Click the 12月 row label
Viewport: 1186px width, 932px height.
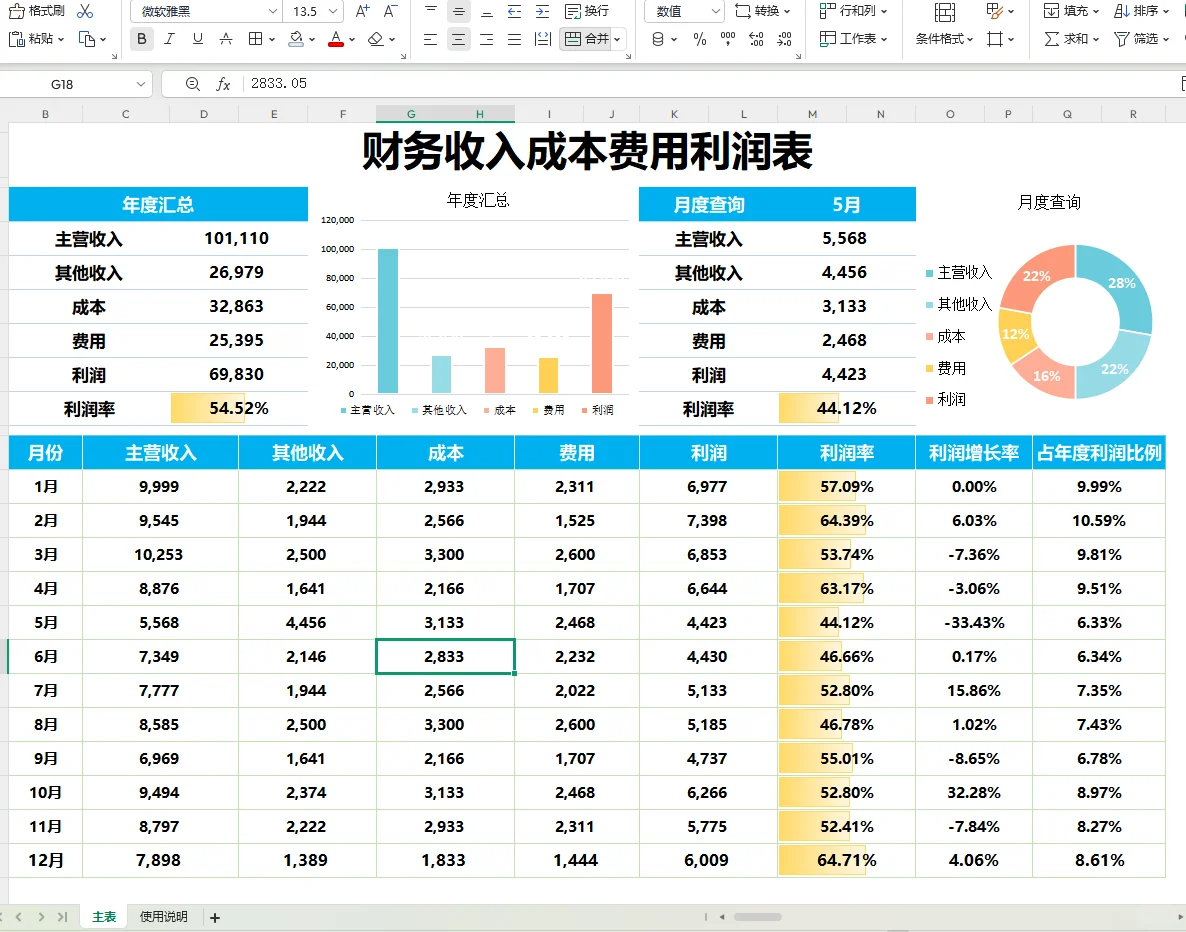(x=45, y=860)
